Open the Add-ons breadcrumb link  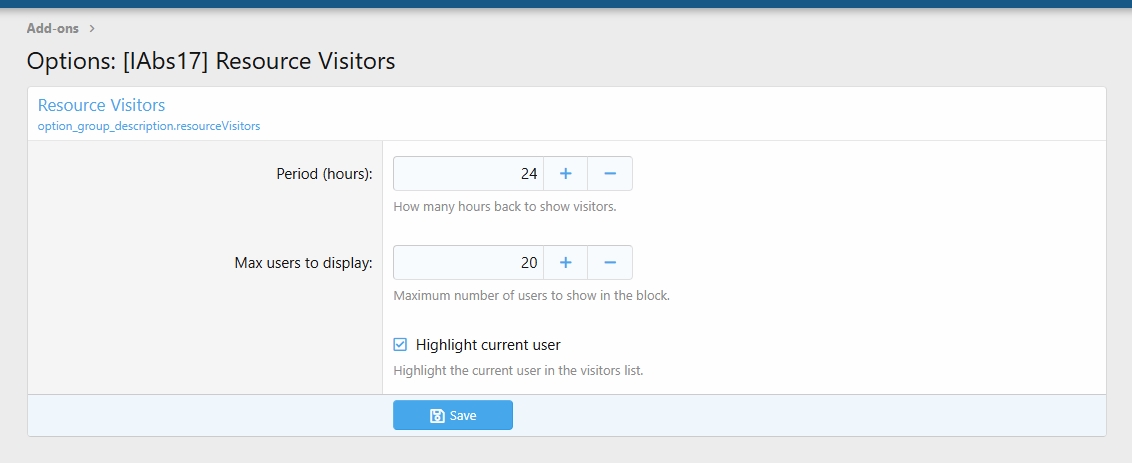coord(53,29)
